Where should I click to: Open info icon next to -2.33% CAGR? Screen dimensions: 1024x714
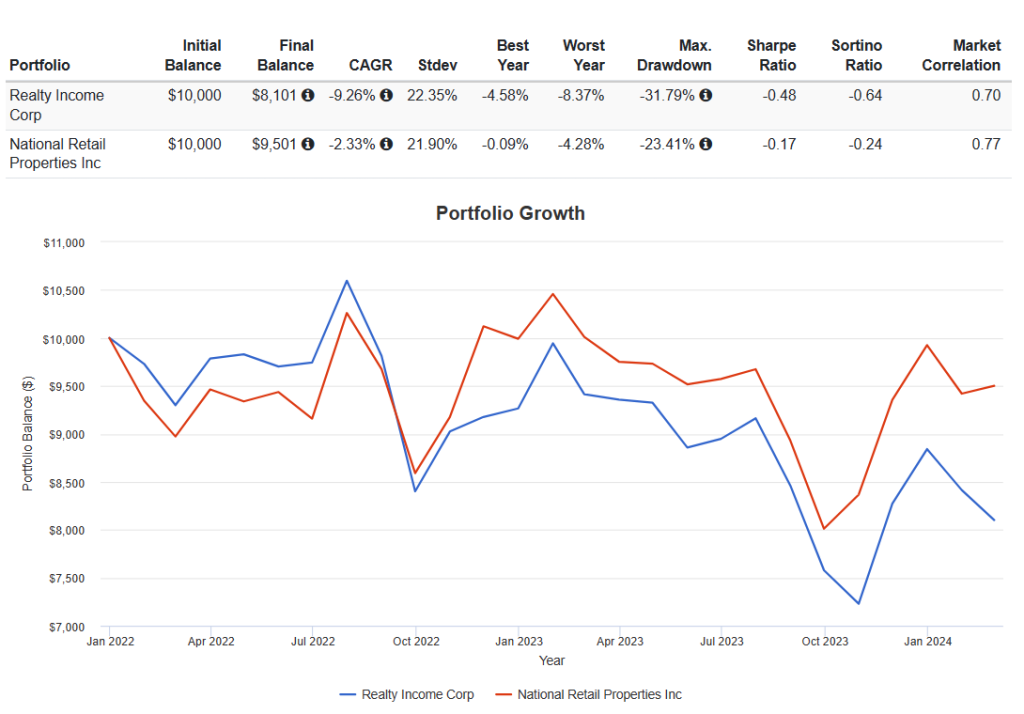click(387, 144)
